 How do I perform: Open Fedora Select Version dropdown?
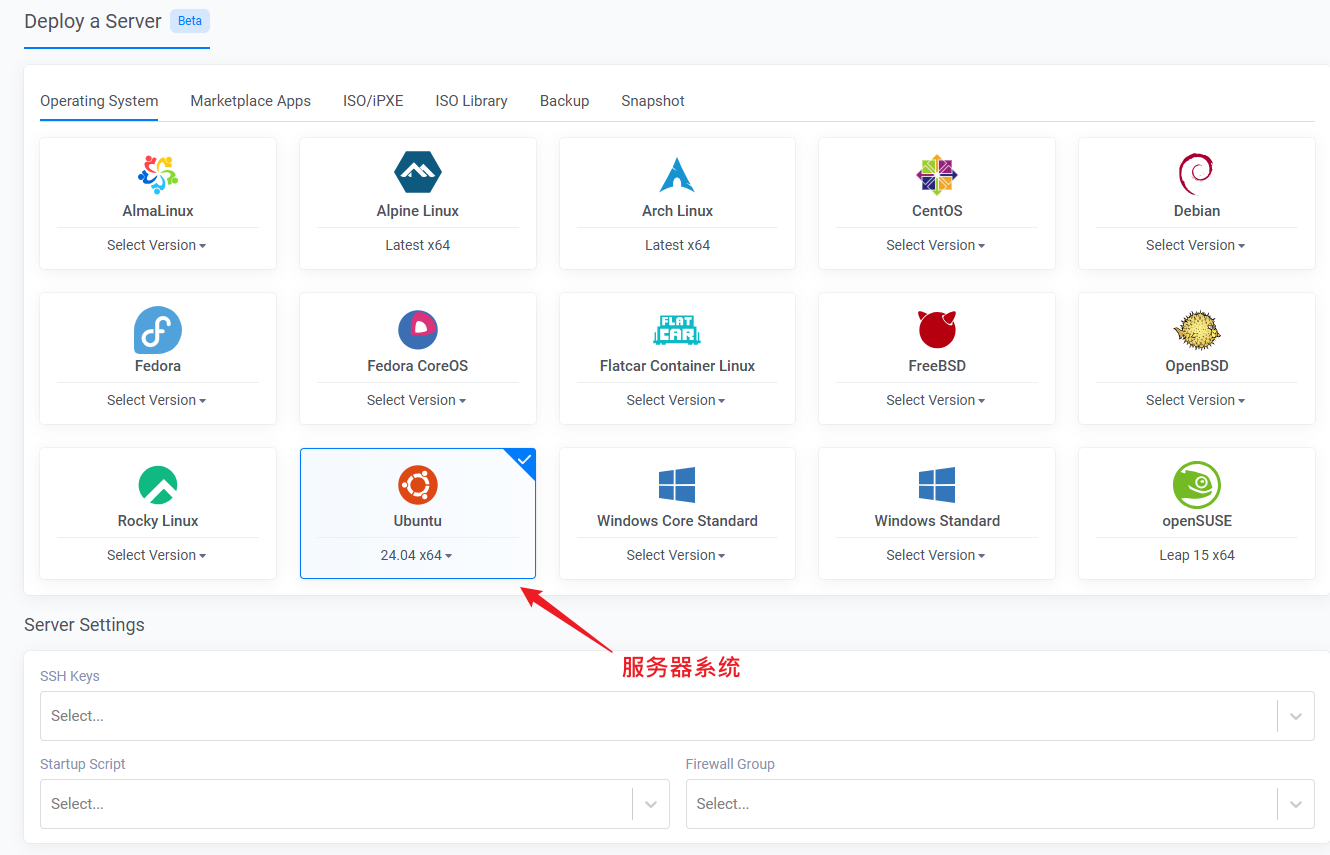(x=157, y=400)
